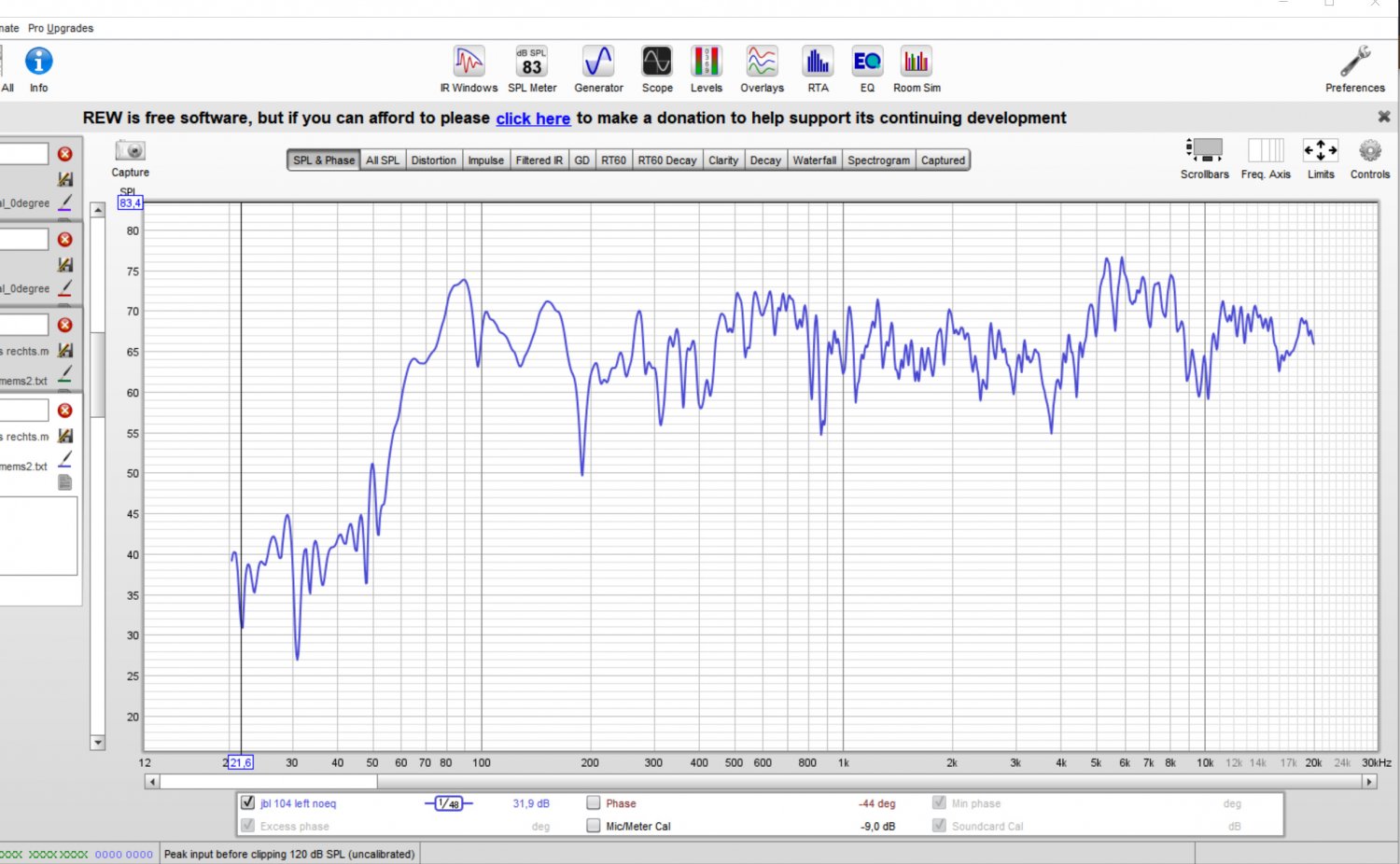Toggle the Min phase checkbox
This screenshot has width=1400, height=864.
coord(939,802)
